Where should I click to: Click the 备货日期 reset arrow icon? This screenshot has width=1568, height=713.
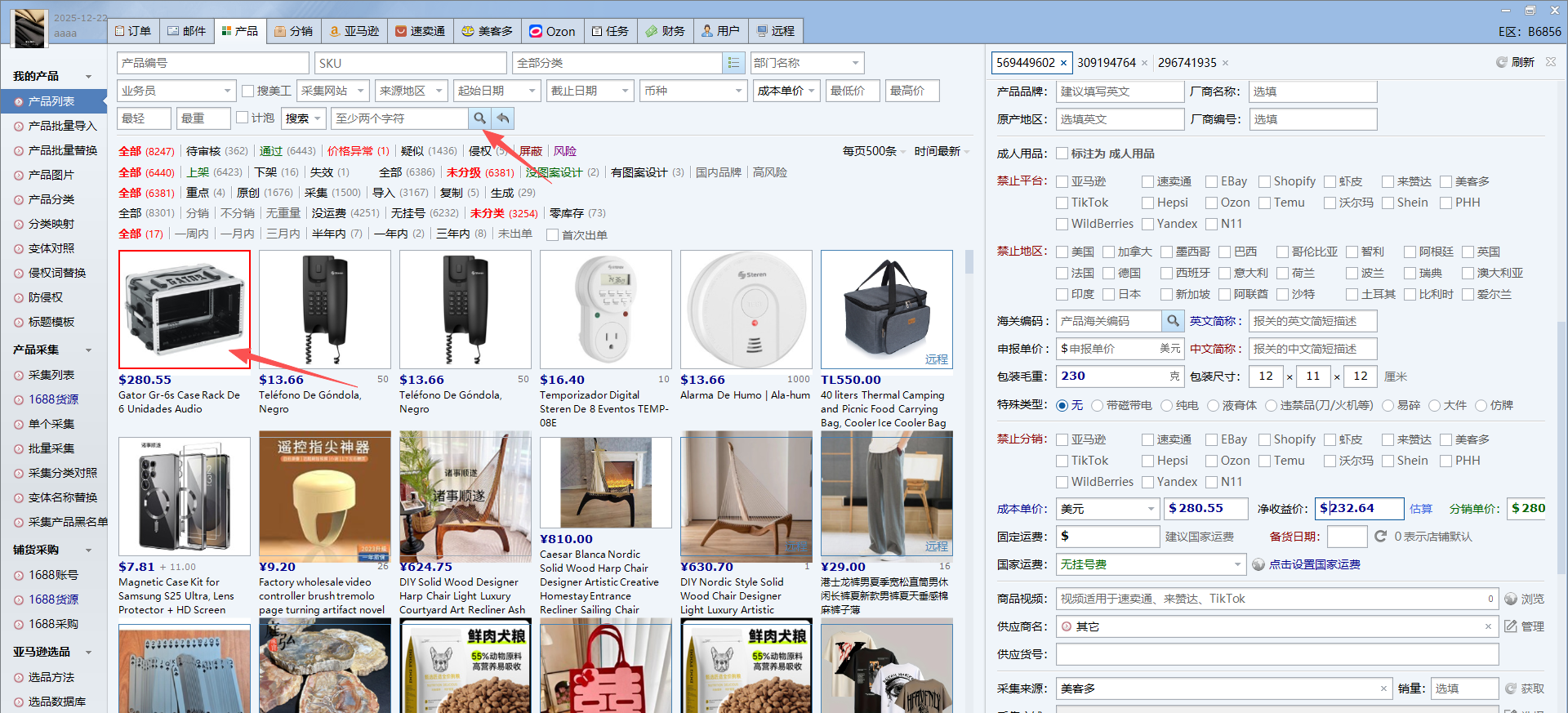[1380, 537]
